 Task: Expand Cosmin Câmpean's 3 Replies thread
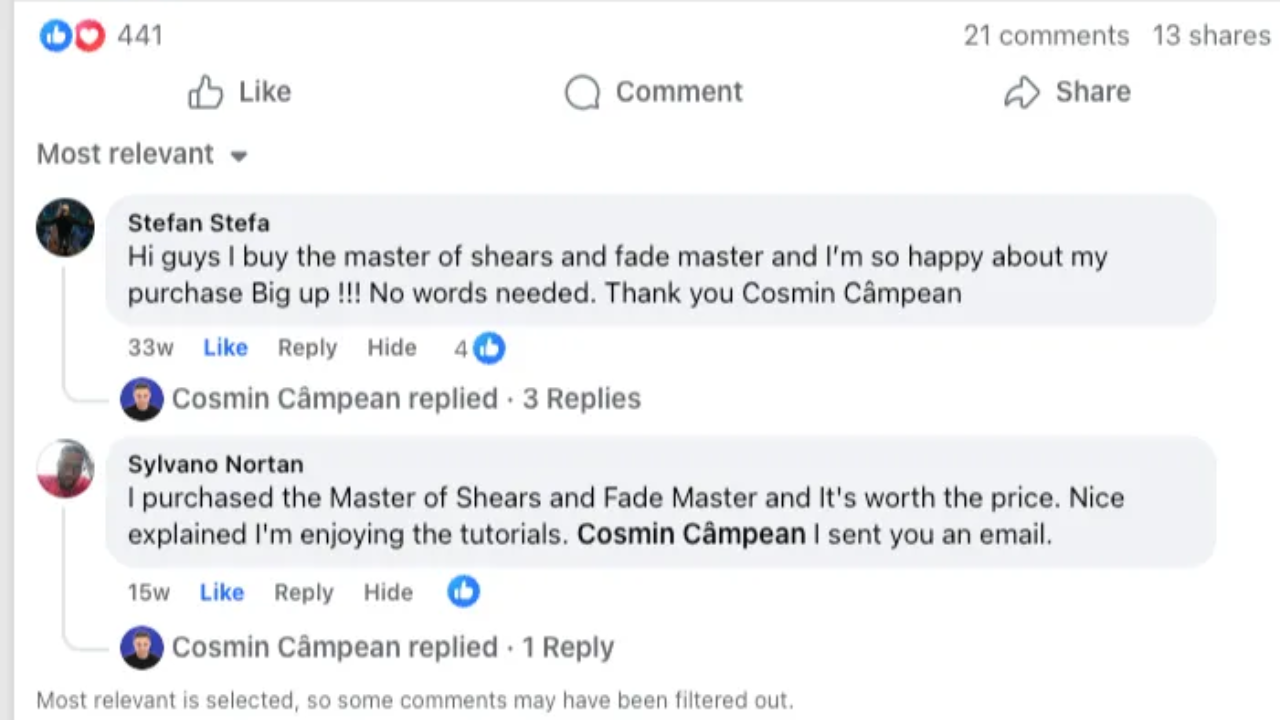[581, 399]
